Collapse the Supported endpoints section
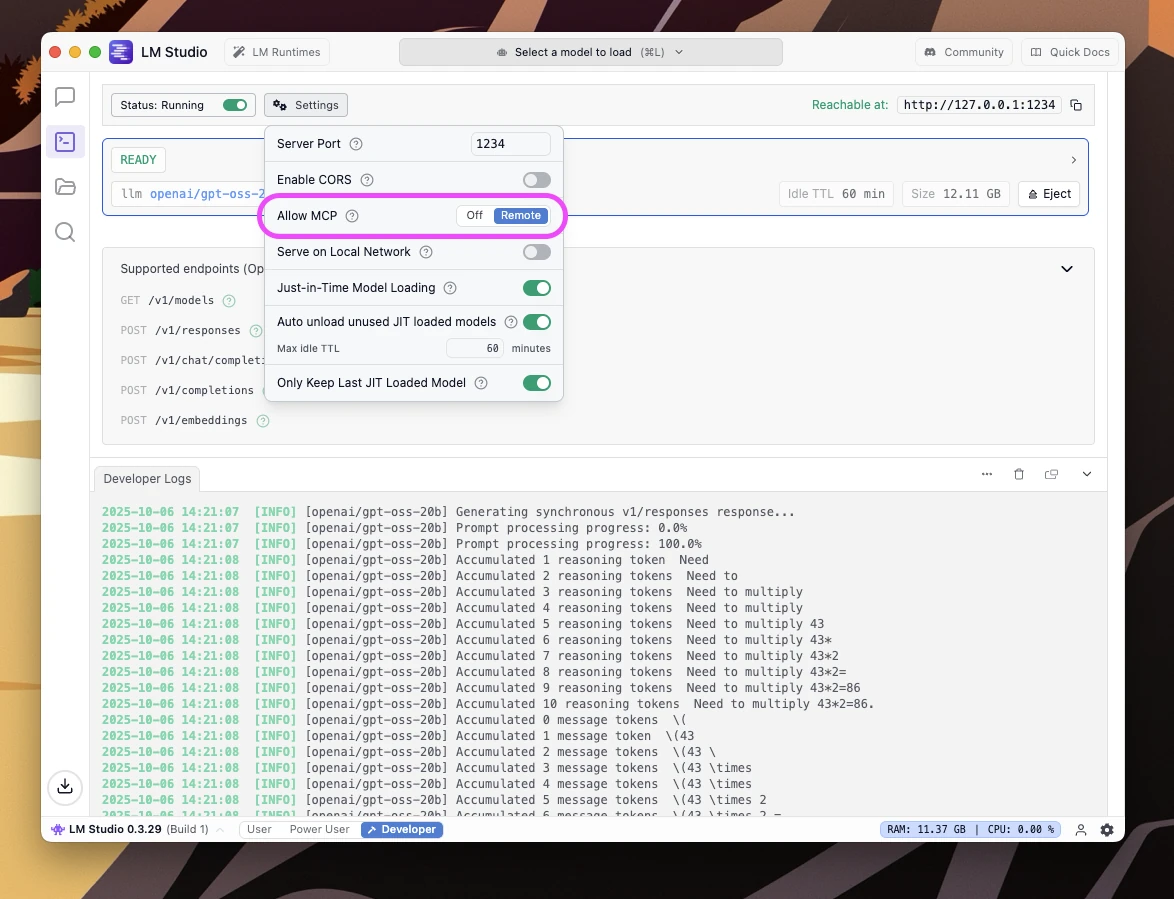Viewport: 1174px width, 899px height. (x=1067, y=269)
